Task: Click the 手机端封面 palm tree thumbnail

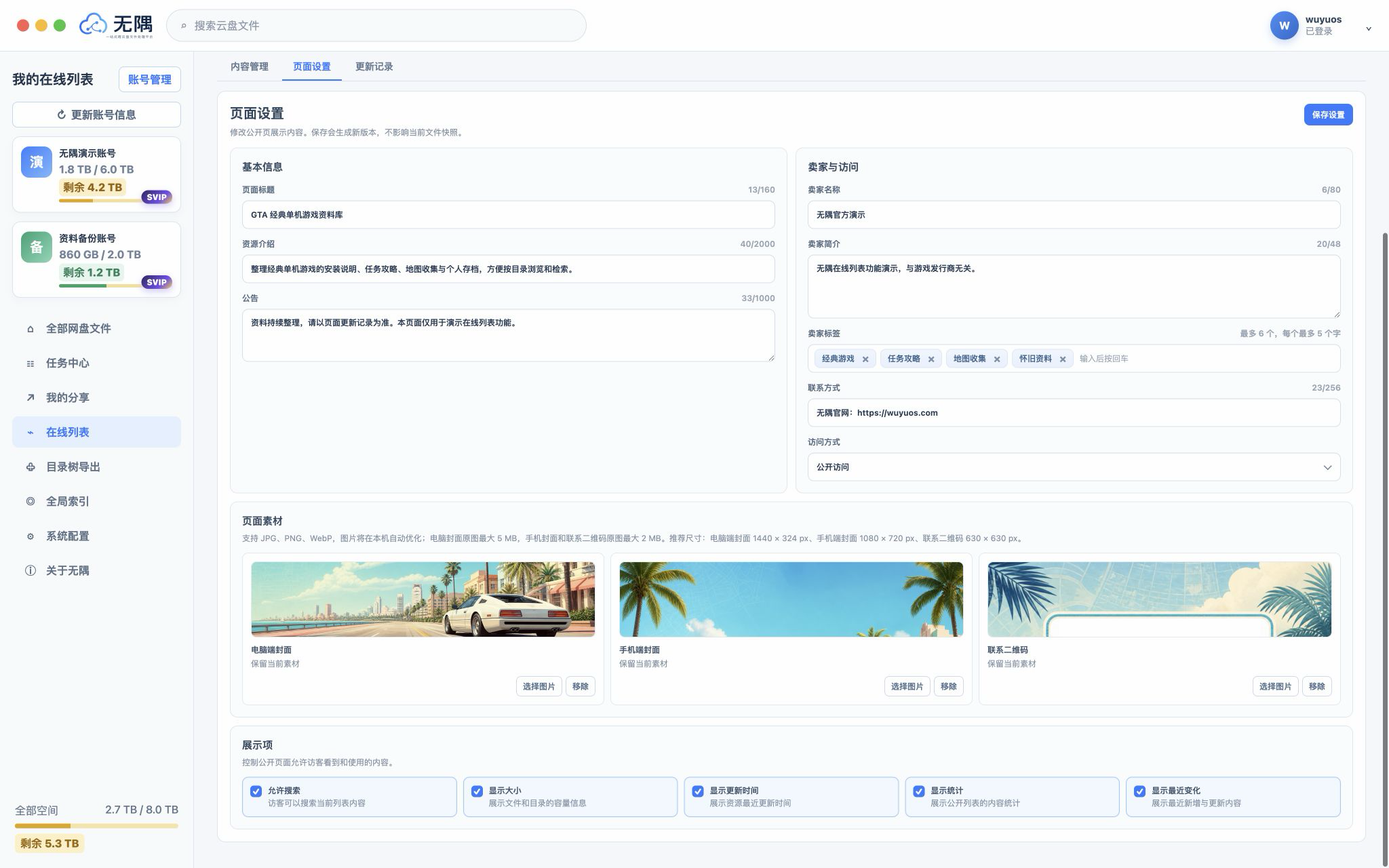Action: pos(791,599)
